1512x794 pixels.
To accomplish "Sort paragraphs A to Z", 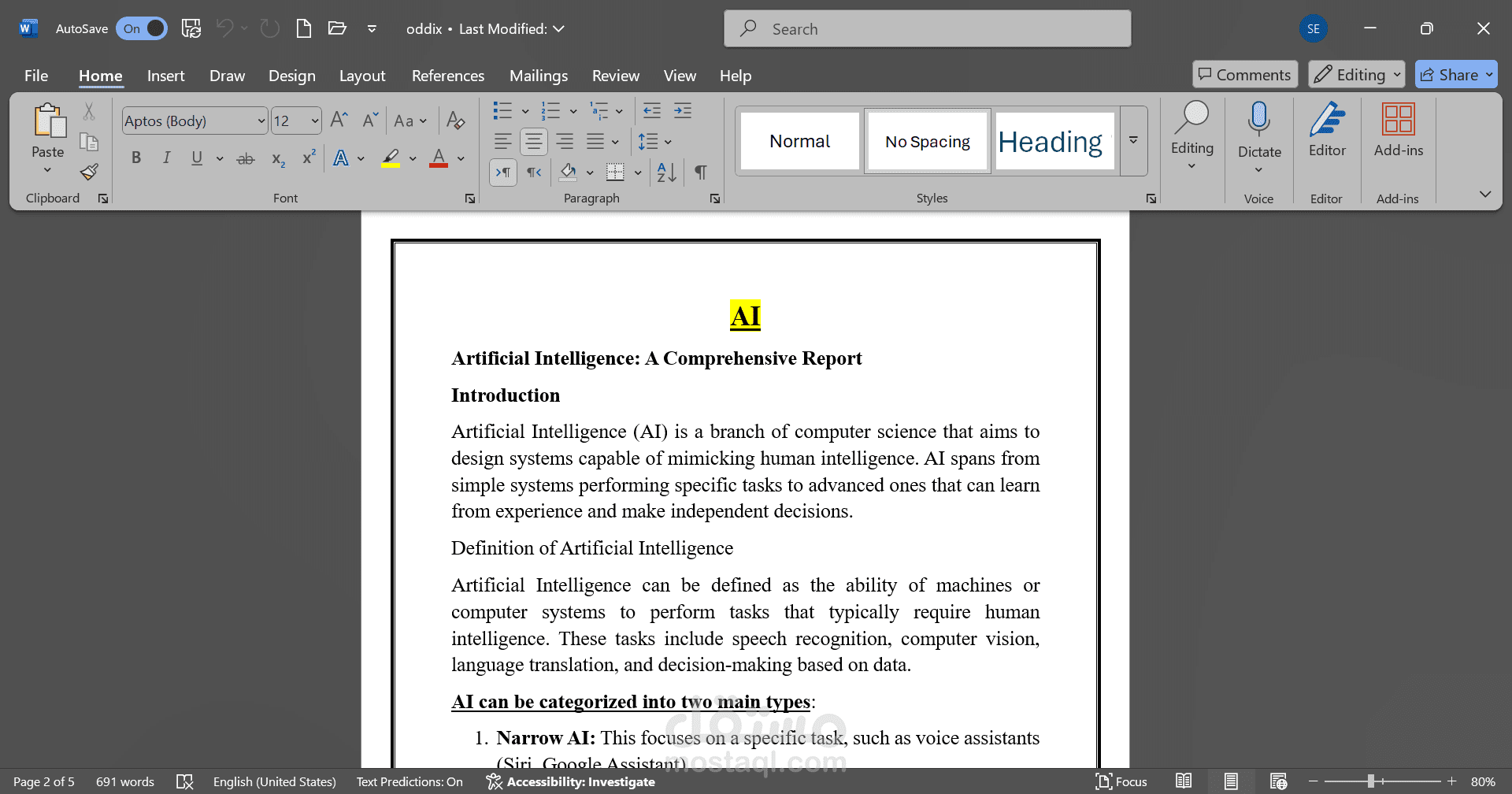I will point(666,173).
